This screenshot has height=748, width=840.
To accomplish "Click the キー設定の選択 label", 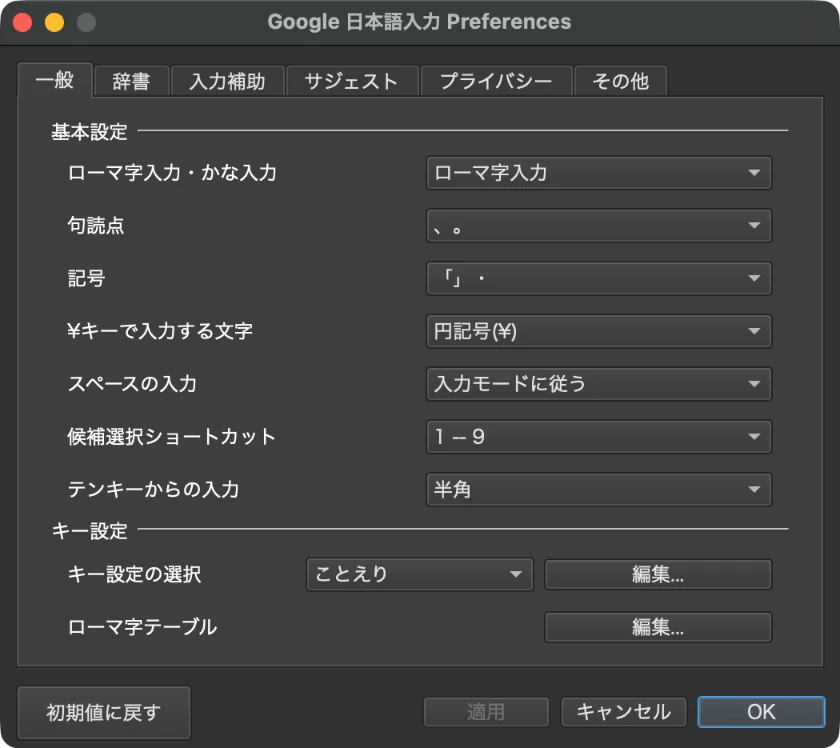I will (x=134, y=574).
